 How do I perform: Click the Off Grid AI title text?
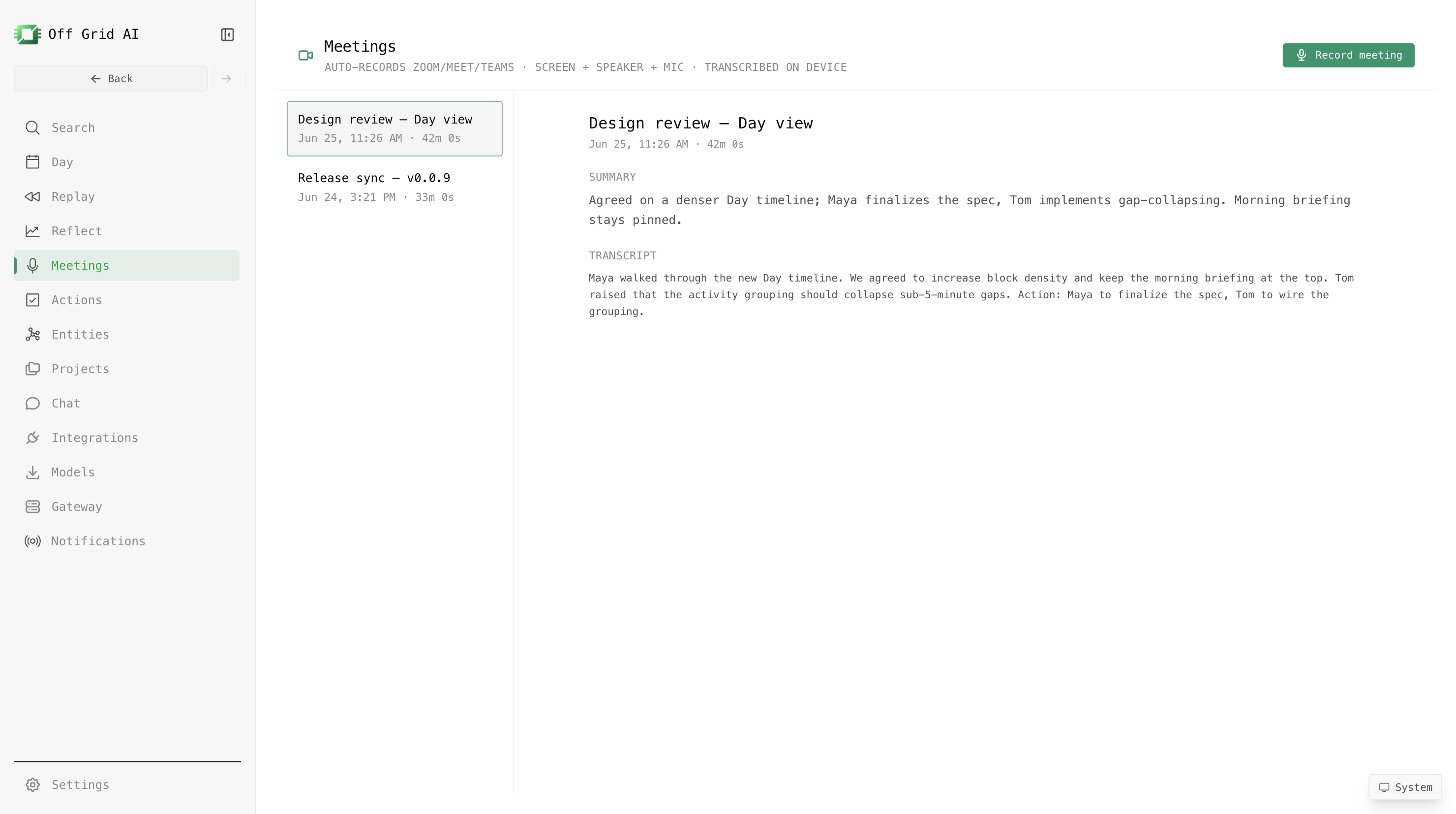coord(93,34)
